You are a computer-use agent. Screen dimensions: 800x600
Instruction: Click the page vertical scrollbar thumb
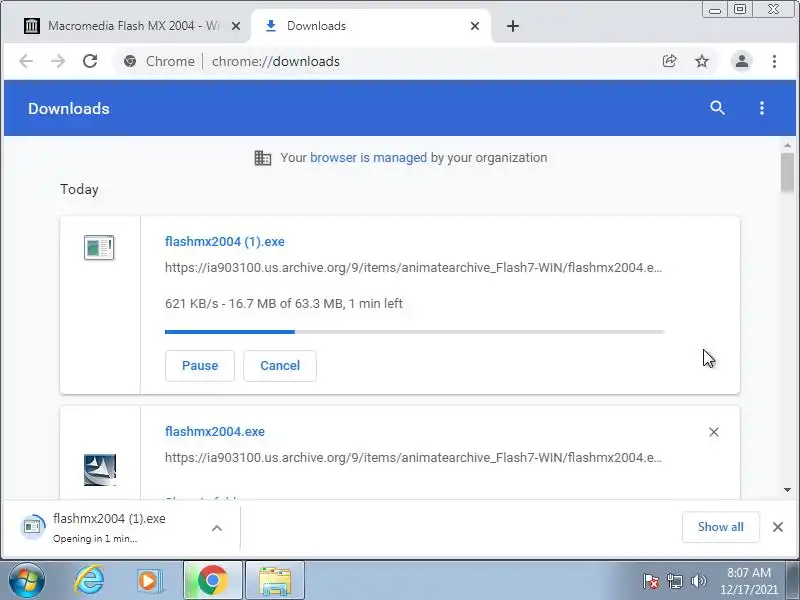pos(787,172)
